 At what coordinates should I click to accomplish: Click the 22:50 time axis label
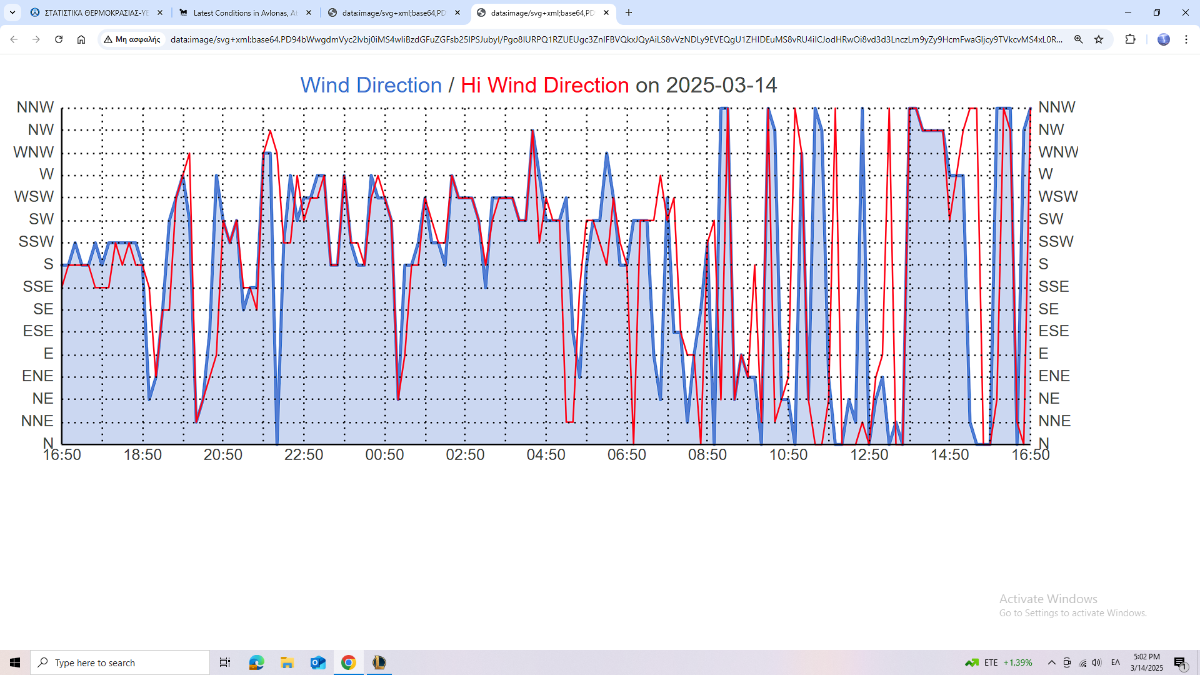click(x=304, y=455)
